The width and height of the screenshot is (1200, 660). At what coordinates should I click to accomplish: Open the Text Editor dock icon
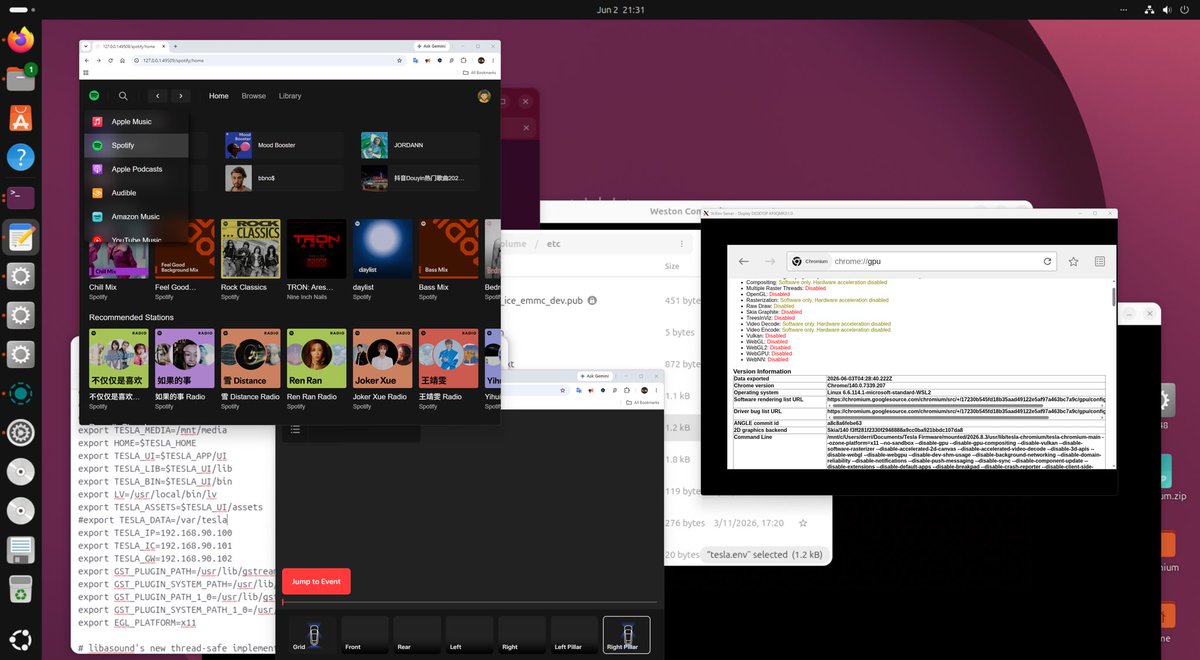21,237
